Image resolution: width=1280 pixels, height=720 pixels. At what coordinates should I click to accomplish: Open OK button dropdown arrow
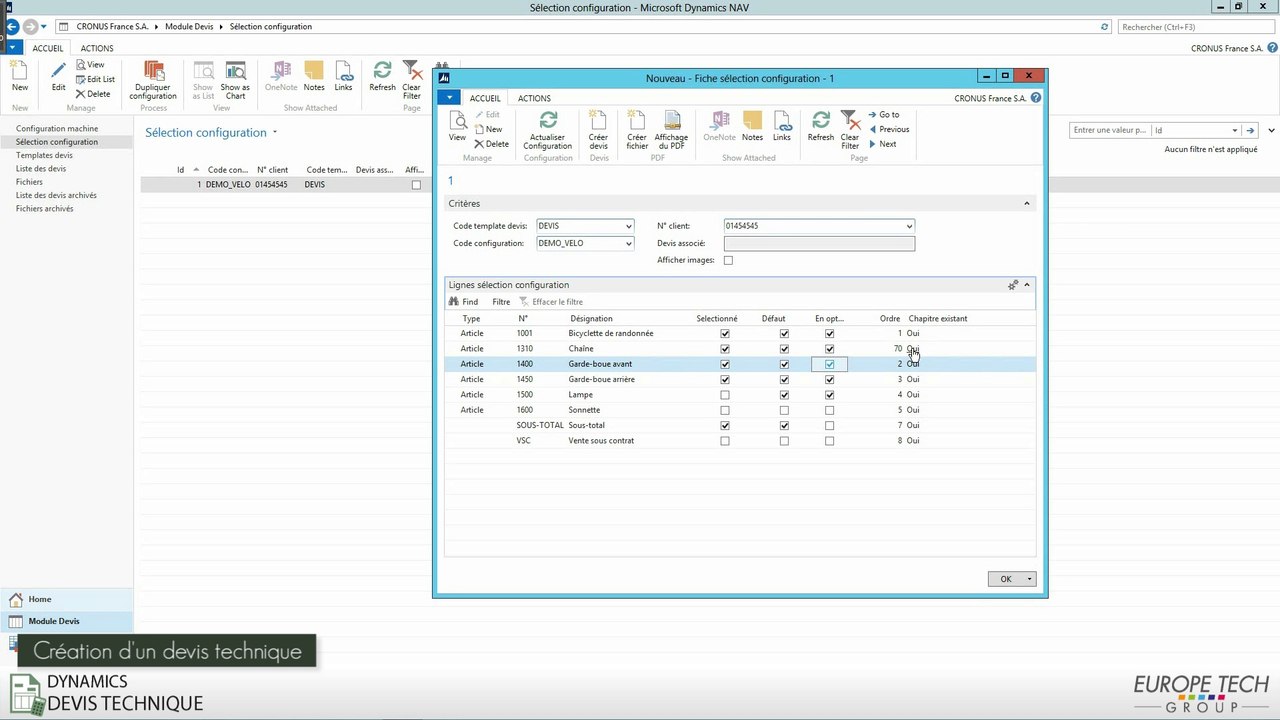1029,579
